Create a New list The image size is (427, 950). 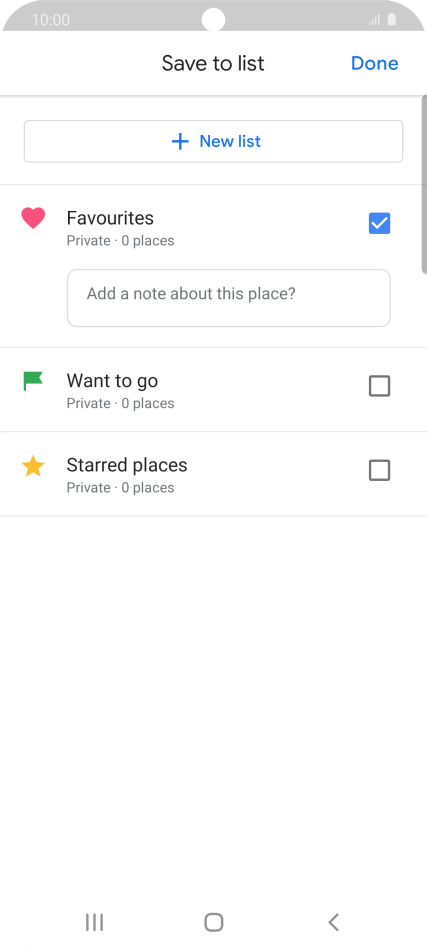[213, 142]
